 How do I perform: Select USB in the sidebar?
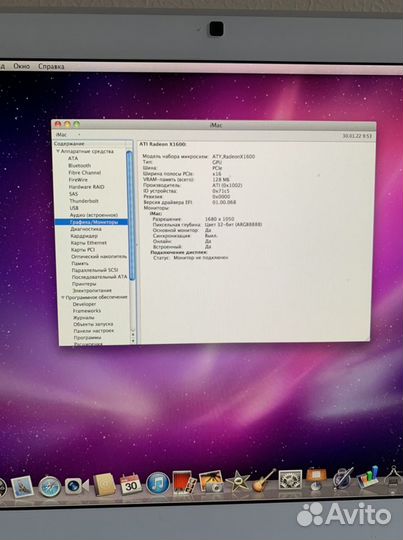[x=74, y=208]
